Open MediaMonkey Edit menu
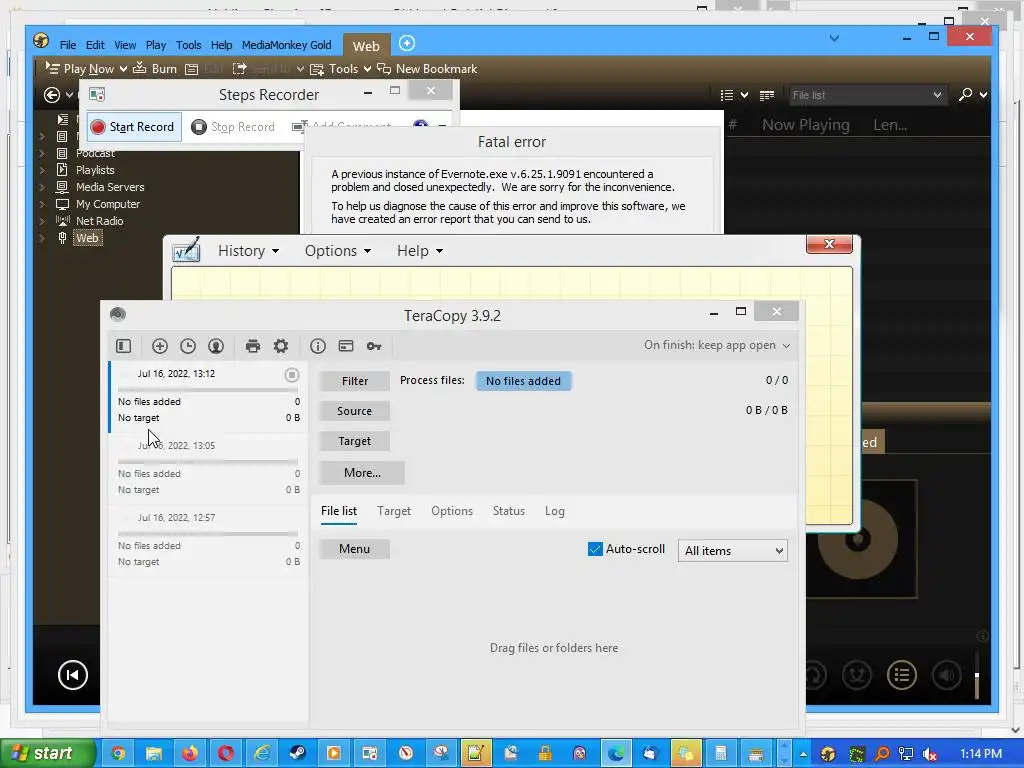The image size is (1024, 768). tap(95, 45)
